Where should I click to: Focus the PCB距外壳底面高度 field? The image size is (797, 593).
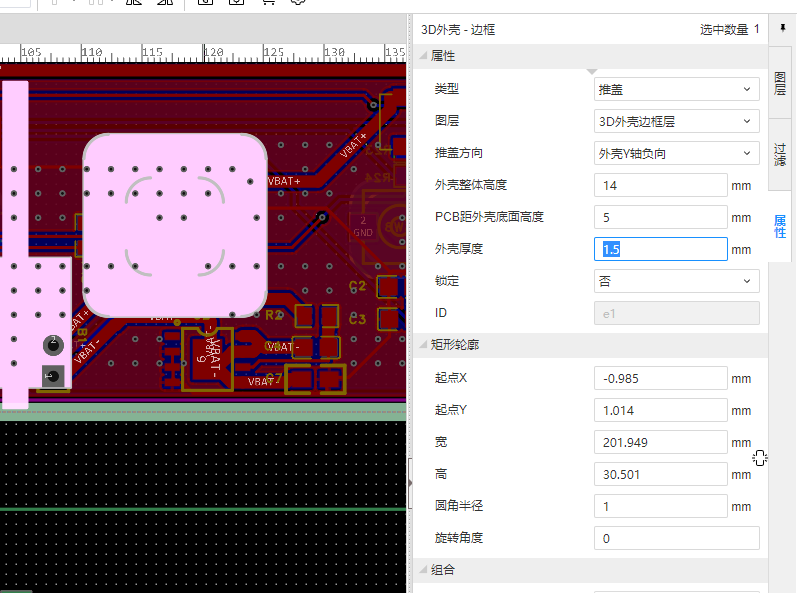[x=660, y=217]
